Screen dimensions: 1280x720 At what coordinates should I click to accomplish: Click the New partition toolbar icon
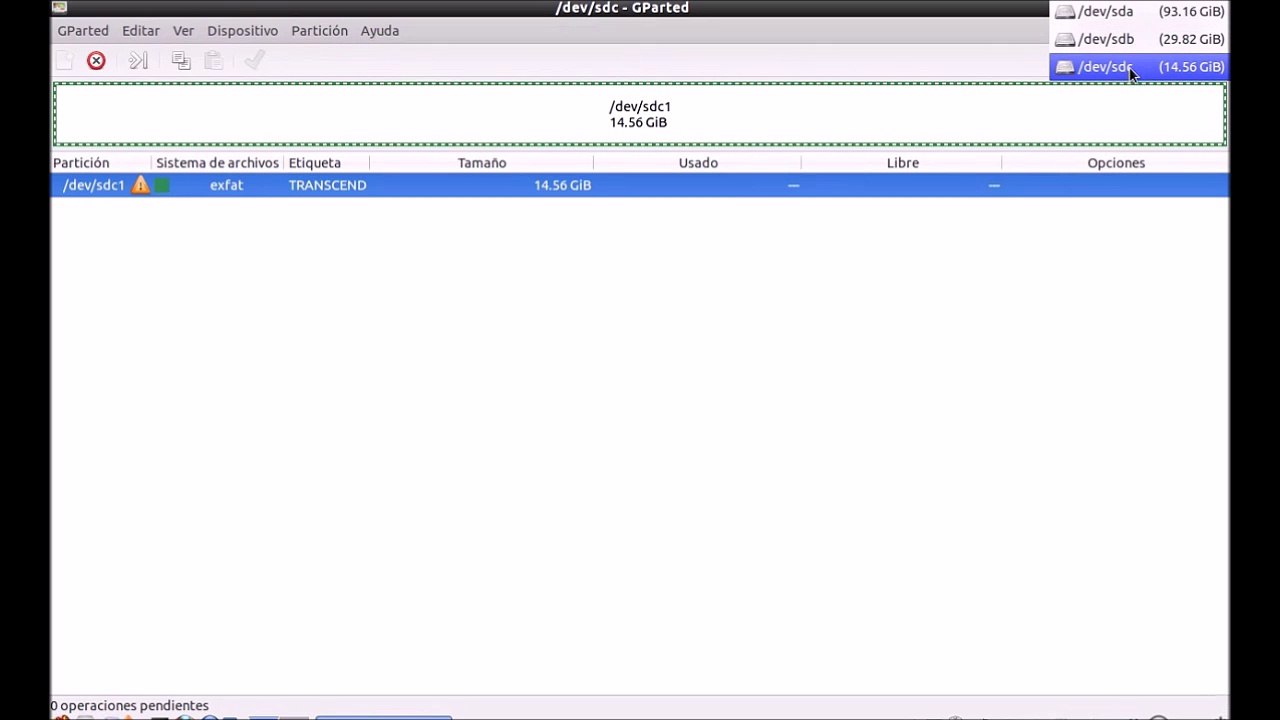click(65, 61)
